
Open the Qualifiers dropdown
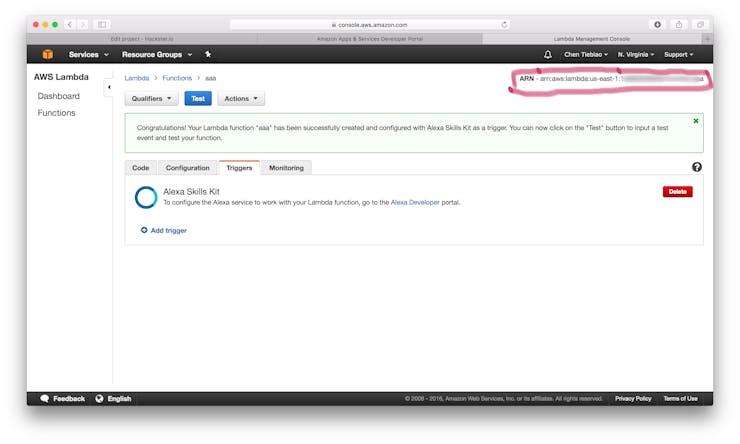151,99
